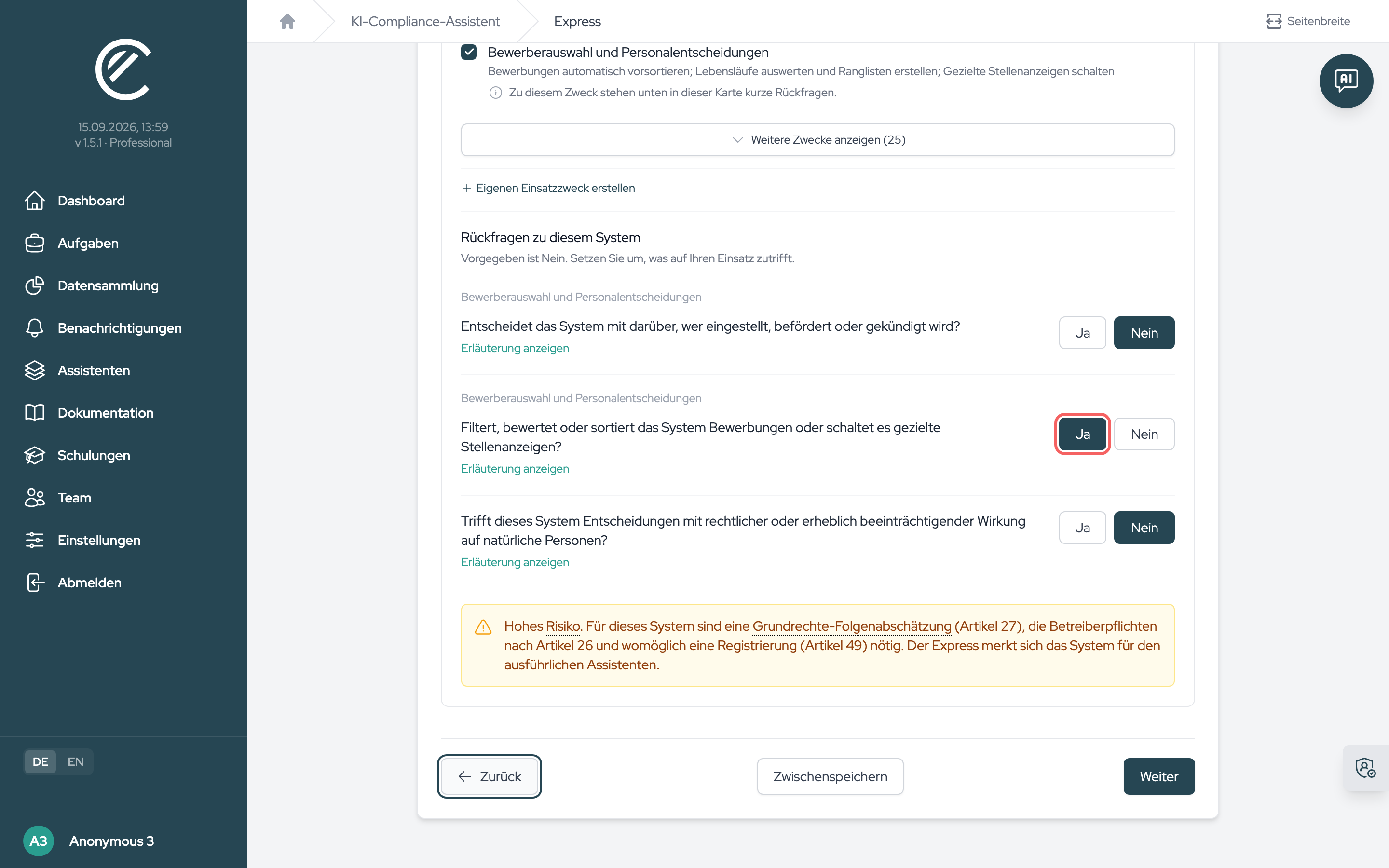Viewport: 1389px width, 868px height.
Task: Go back with the Zurück button
Action: click(x=489, y=776)
